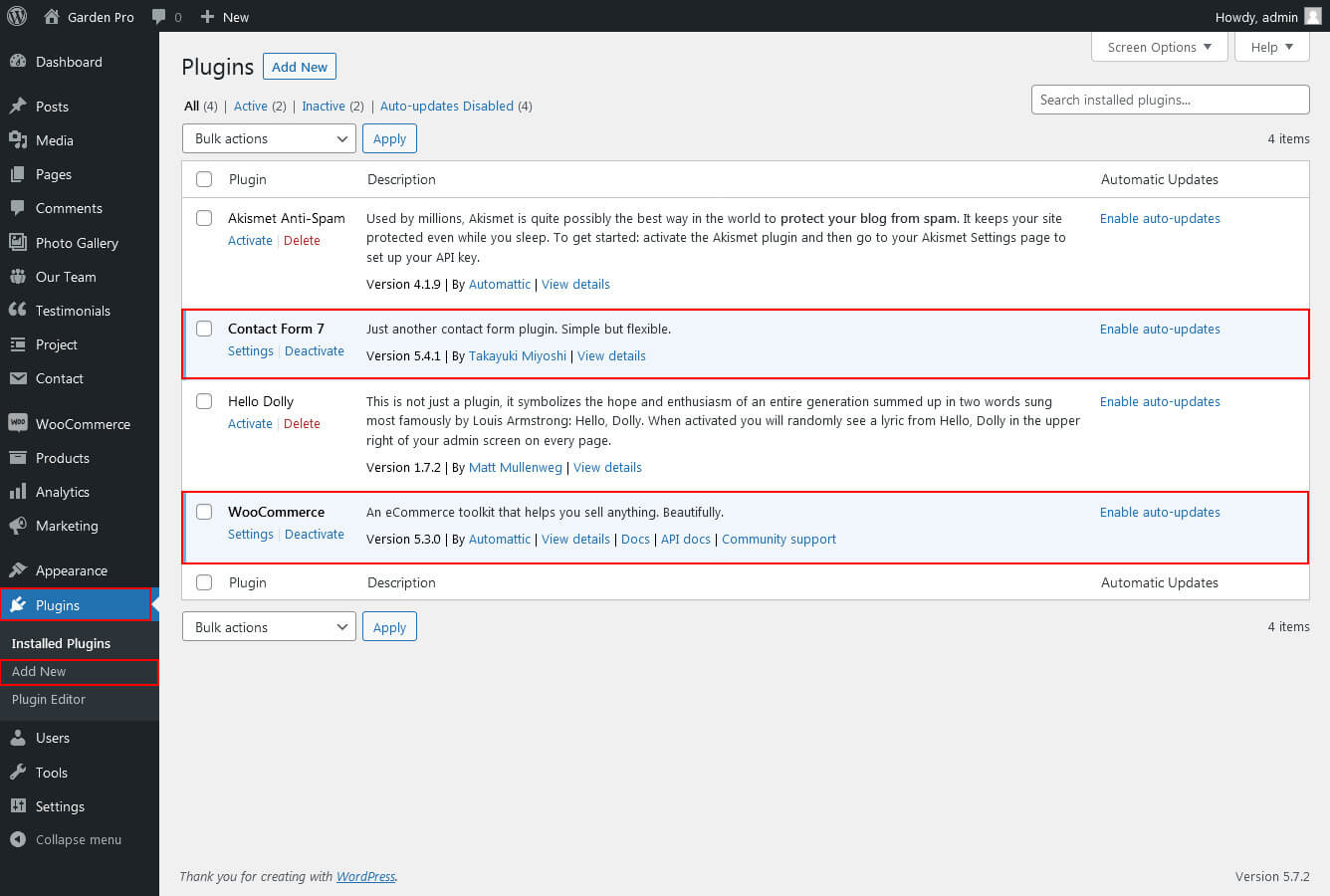
Task: Click the Posts pin icon
Action: [17, 107]
